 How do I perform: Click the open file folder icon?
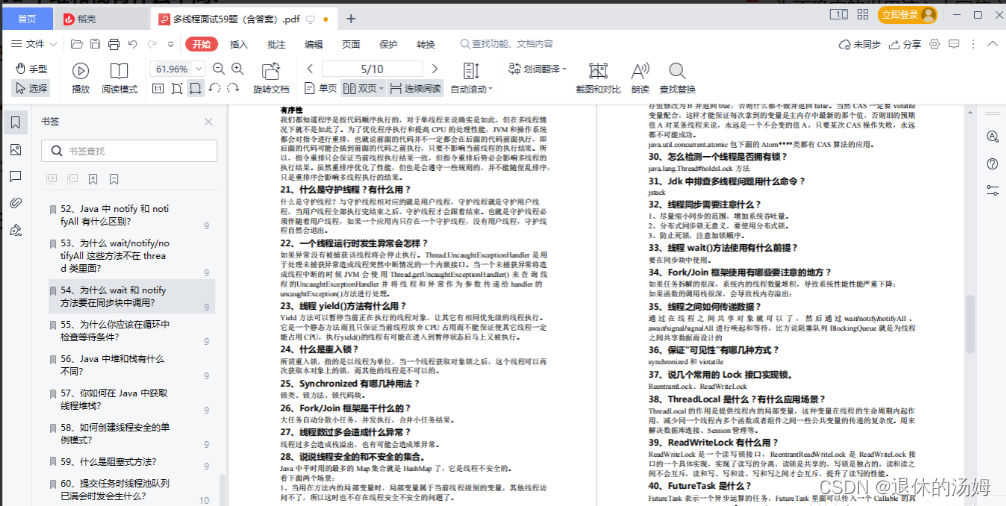coord(76,44)
